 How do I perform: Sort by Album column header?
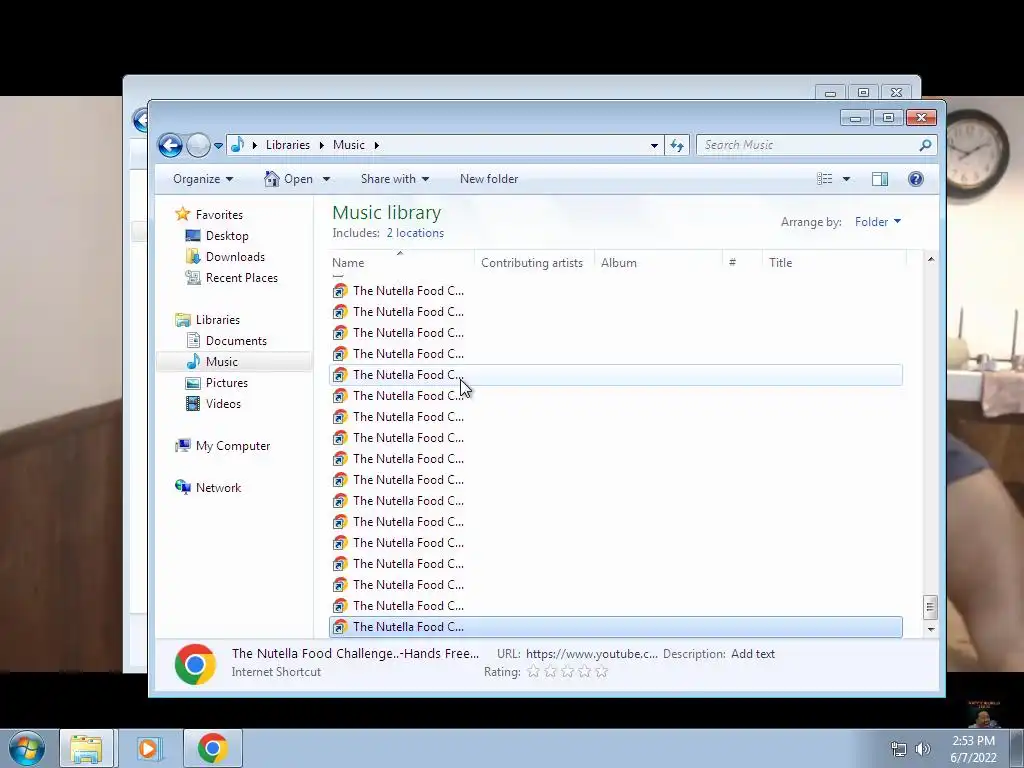pyautogui.click(x=658, y=263)
